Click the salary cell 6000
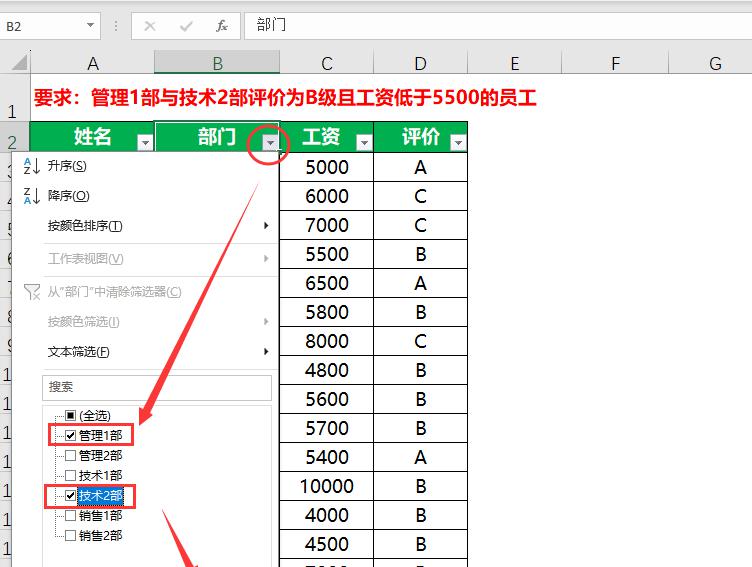 (x=327, y=196)
